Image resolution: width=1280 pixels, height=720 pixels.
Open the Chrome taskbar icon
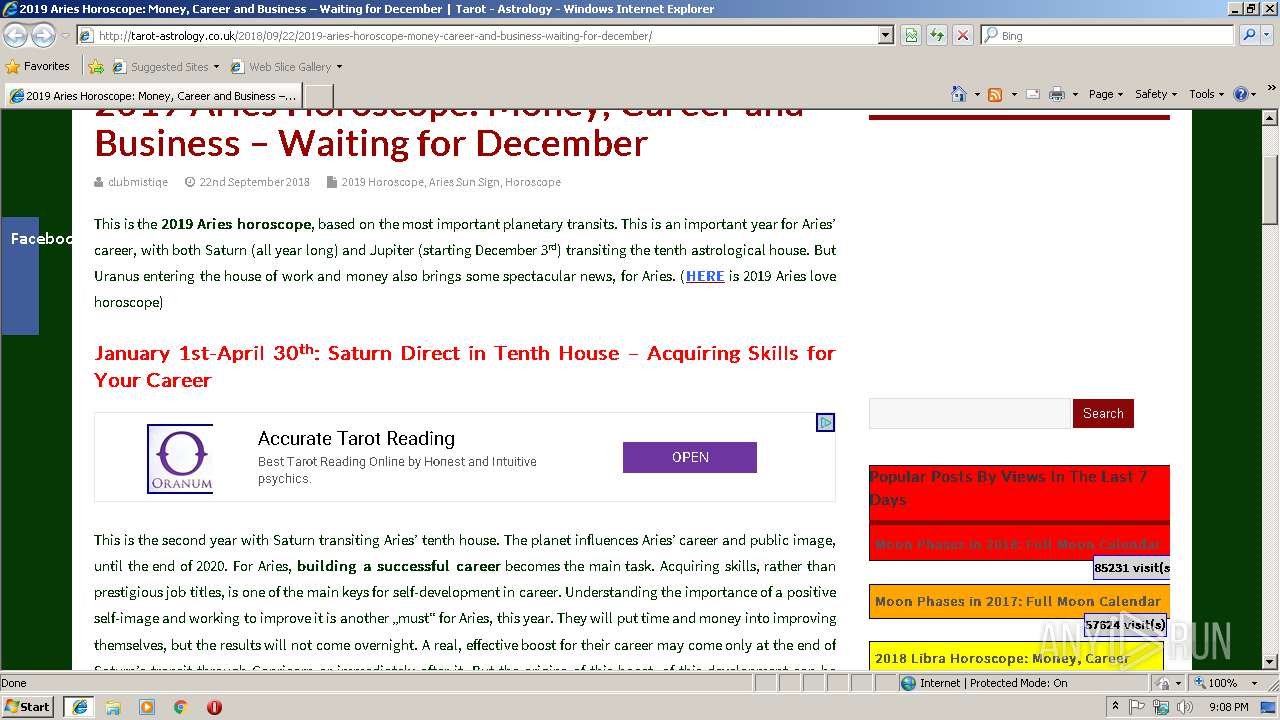181,706
